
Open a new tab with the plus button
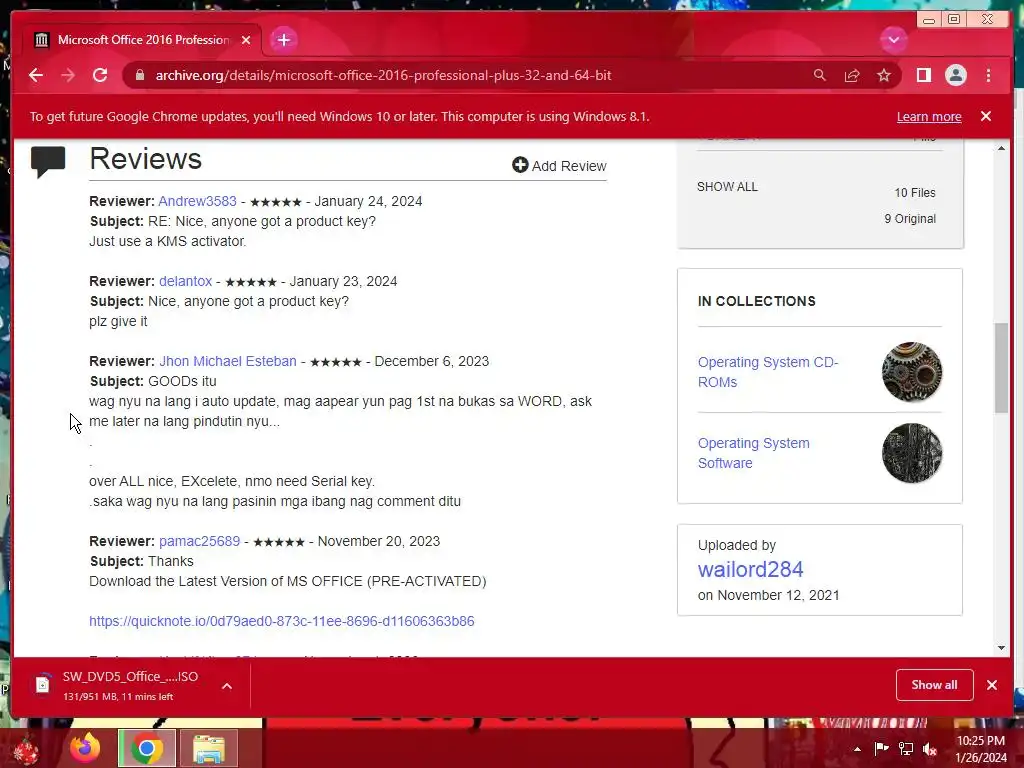tap(283, 40)
